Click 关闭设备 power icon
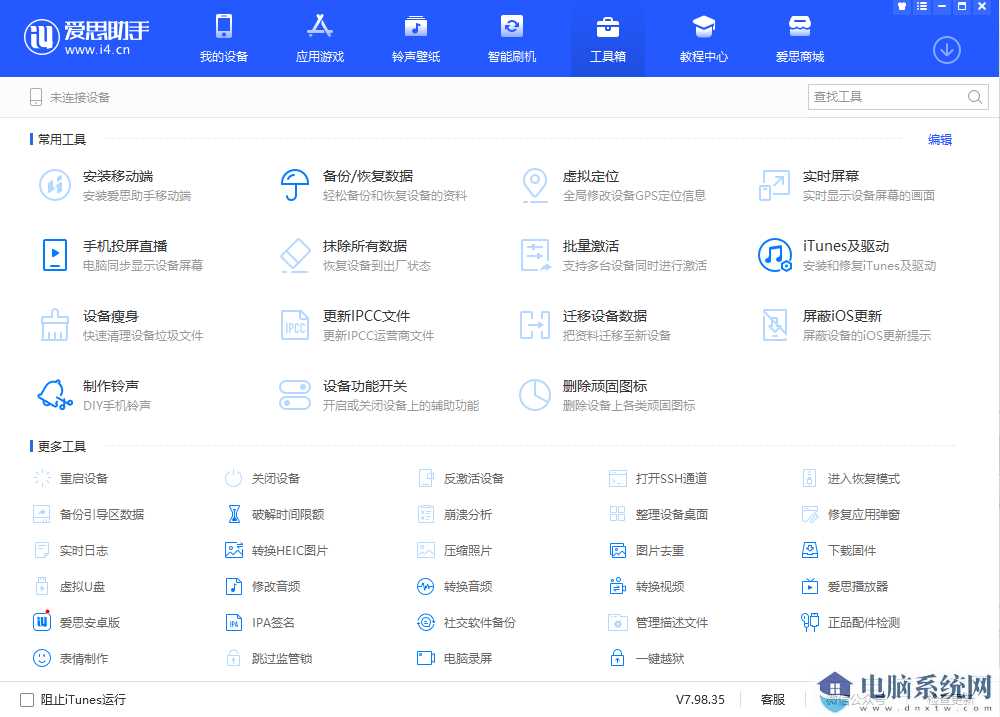Image resolution: width=1000 pixels, height=717 pixels. [233, 478]
